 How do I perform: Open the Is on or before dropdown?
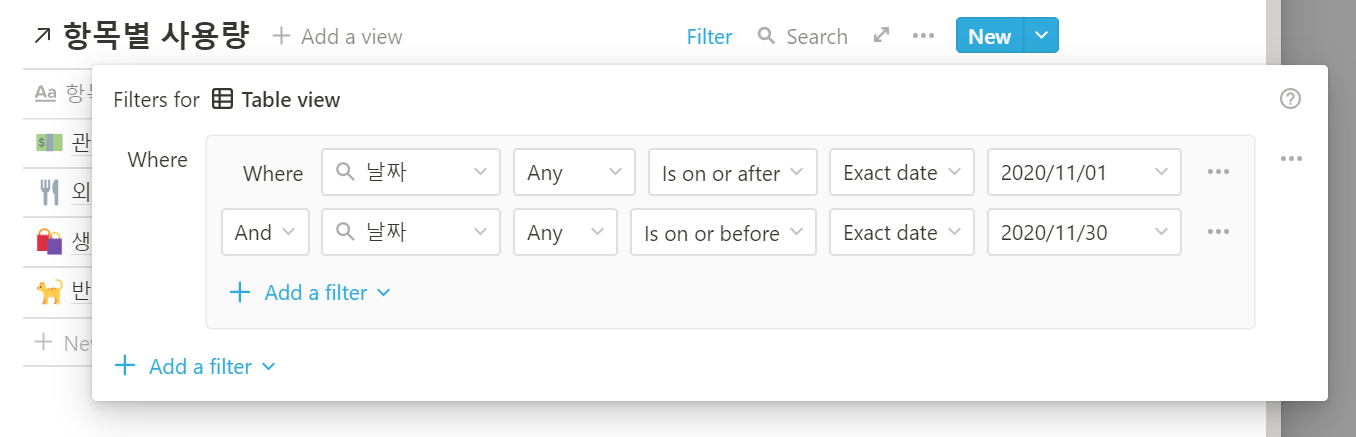[724, 232]
